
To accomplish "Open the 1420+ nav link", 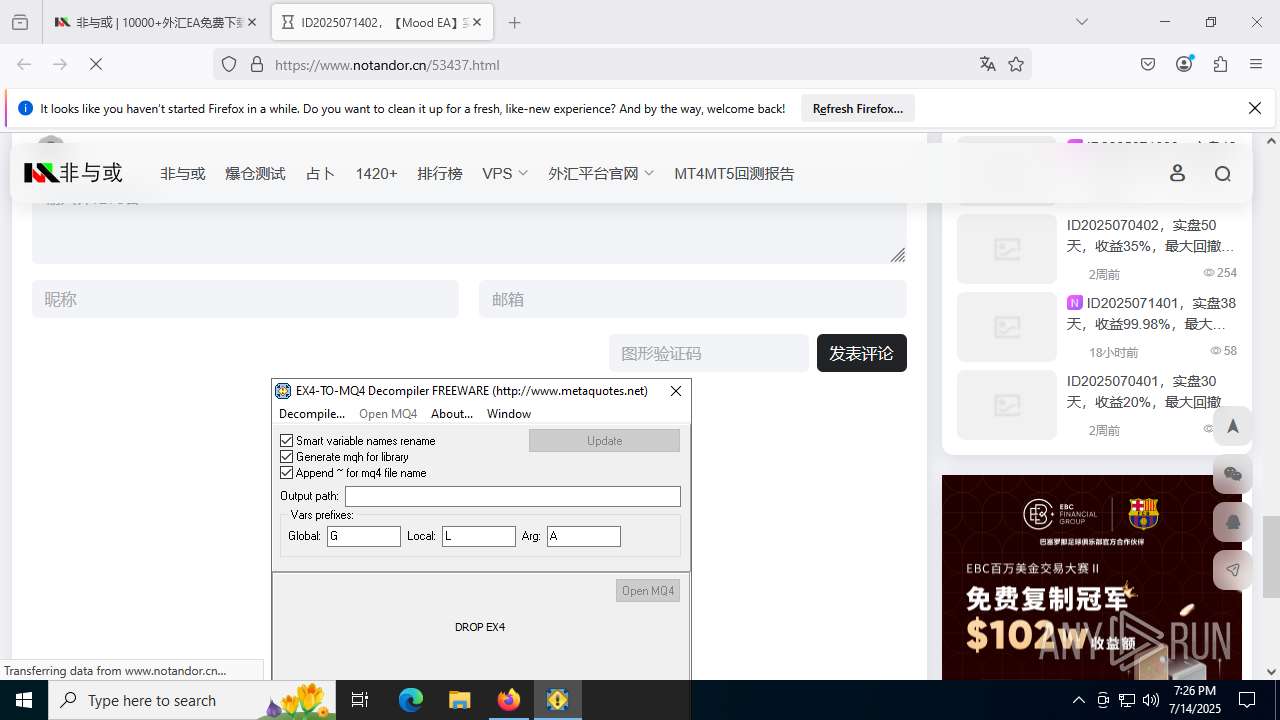I will click(x=376, y=173).
